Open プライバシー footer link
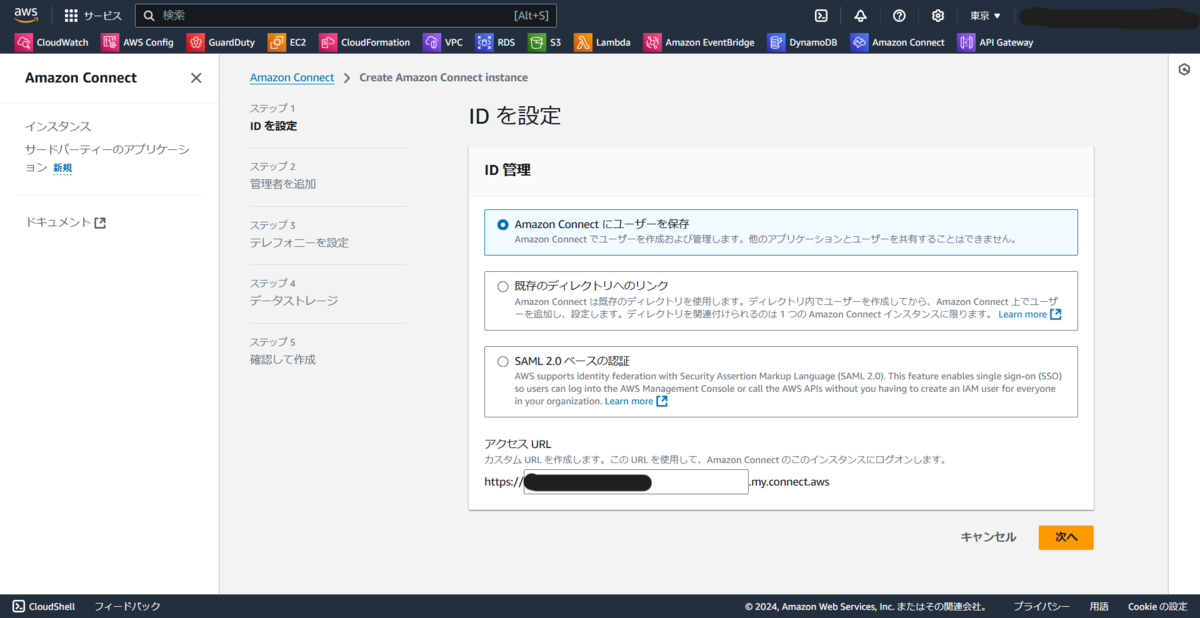This screenshot has width=1200, height=618. (x=1041, y=606)
